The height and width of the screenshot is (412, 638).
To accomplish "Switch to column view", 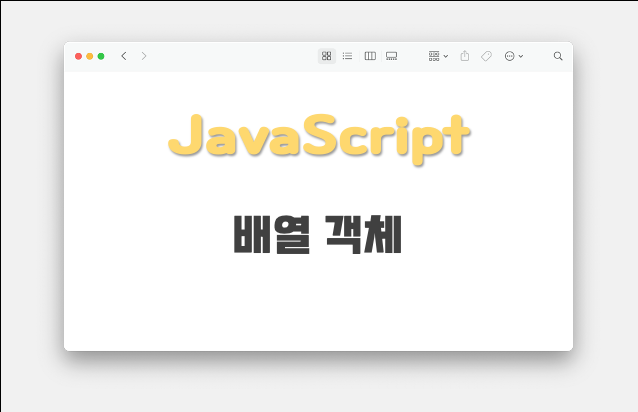I will click(370, 56).
